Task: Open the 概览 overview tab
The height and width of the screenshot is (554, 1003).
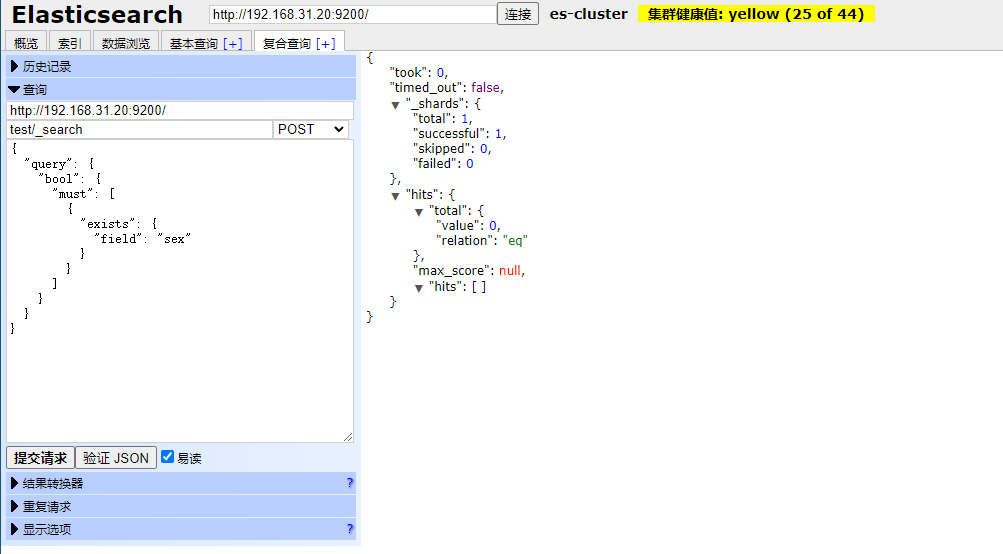Action: tap(26, 43)
